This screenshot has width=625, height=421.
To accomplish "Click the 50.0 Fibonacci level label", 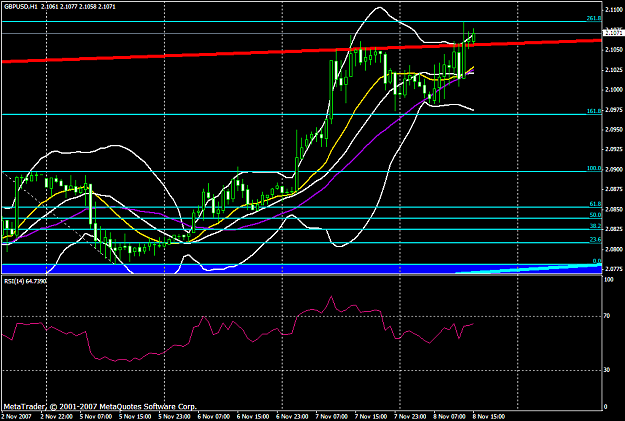I will click(x=595, y=215).
